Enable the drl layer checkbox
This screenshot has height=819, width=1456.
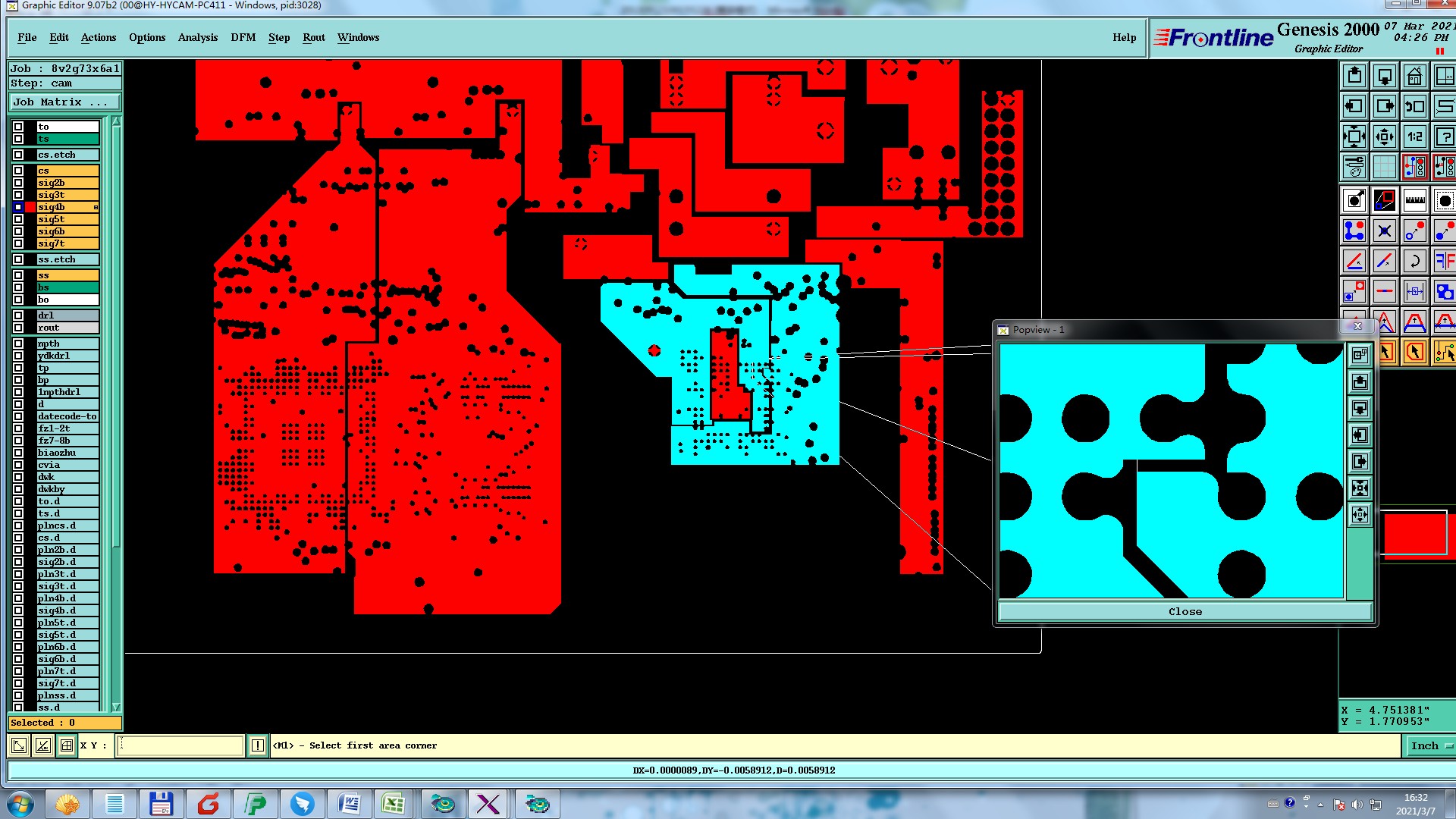18,315
